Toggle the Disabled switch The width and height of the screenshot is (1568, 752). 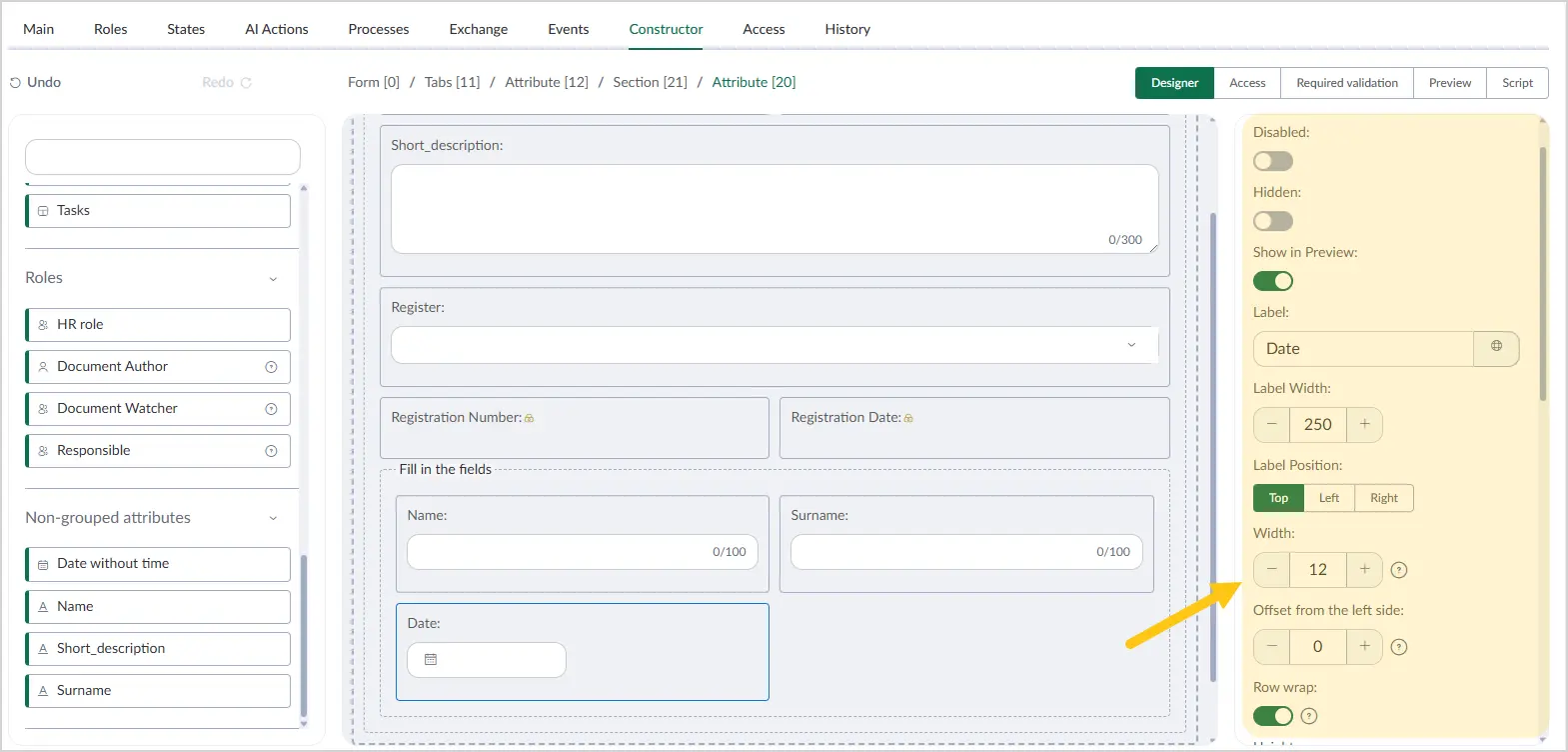pos(1273,161)
